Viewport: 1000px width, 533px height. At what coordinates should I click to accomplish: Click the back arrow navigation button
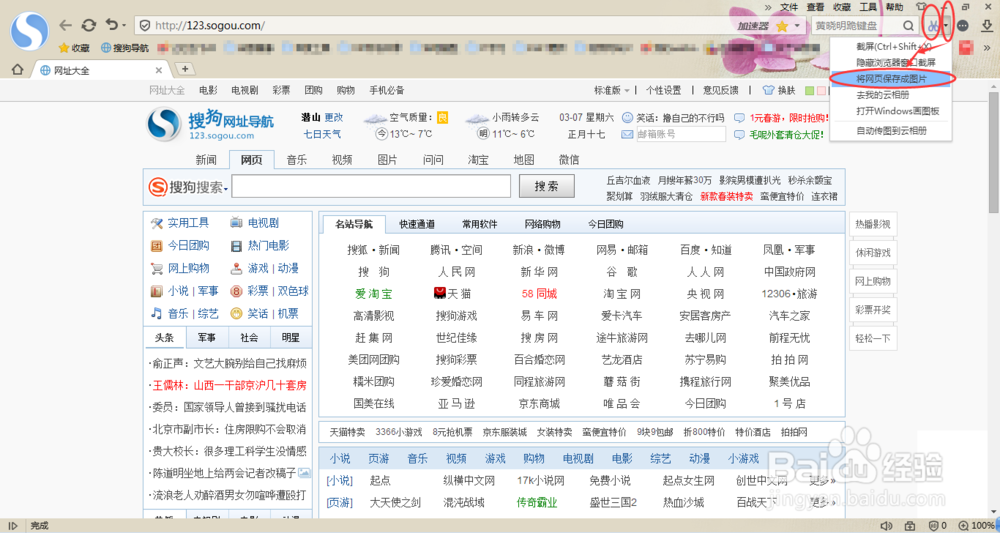[65, 26]
